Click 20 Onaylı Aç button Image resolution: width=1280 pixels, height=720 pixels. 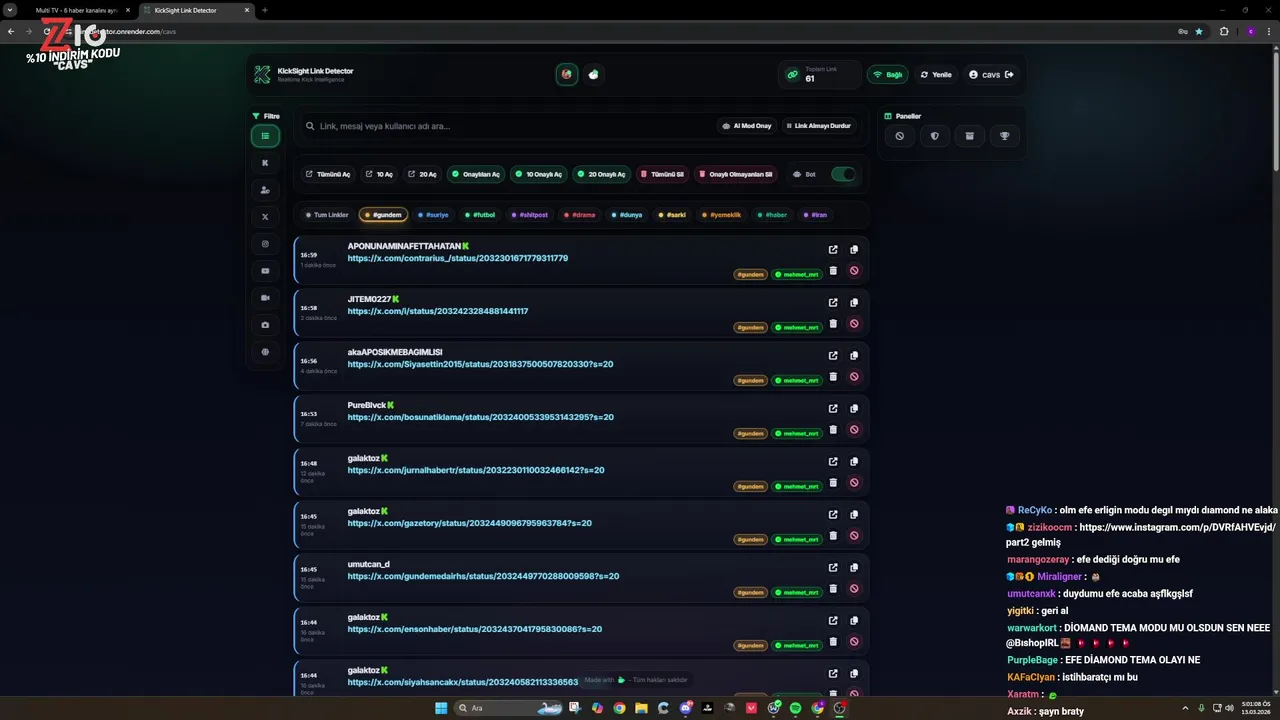601,174
